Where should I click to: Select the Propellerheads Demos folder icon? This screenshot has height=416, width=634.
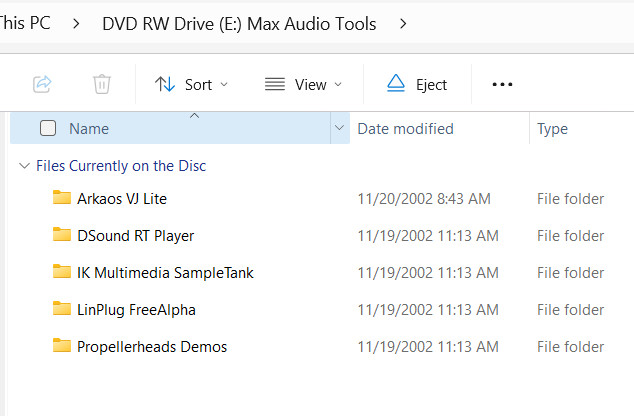click(x=62, y=345)
